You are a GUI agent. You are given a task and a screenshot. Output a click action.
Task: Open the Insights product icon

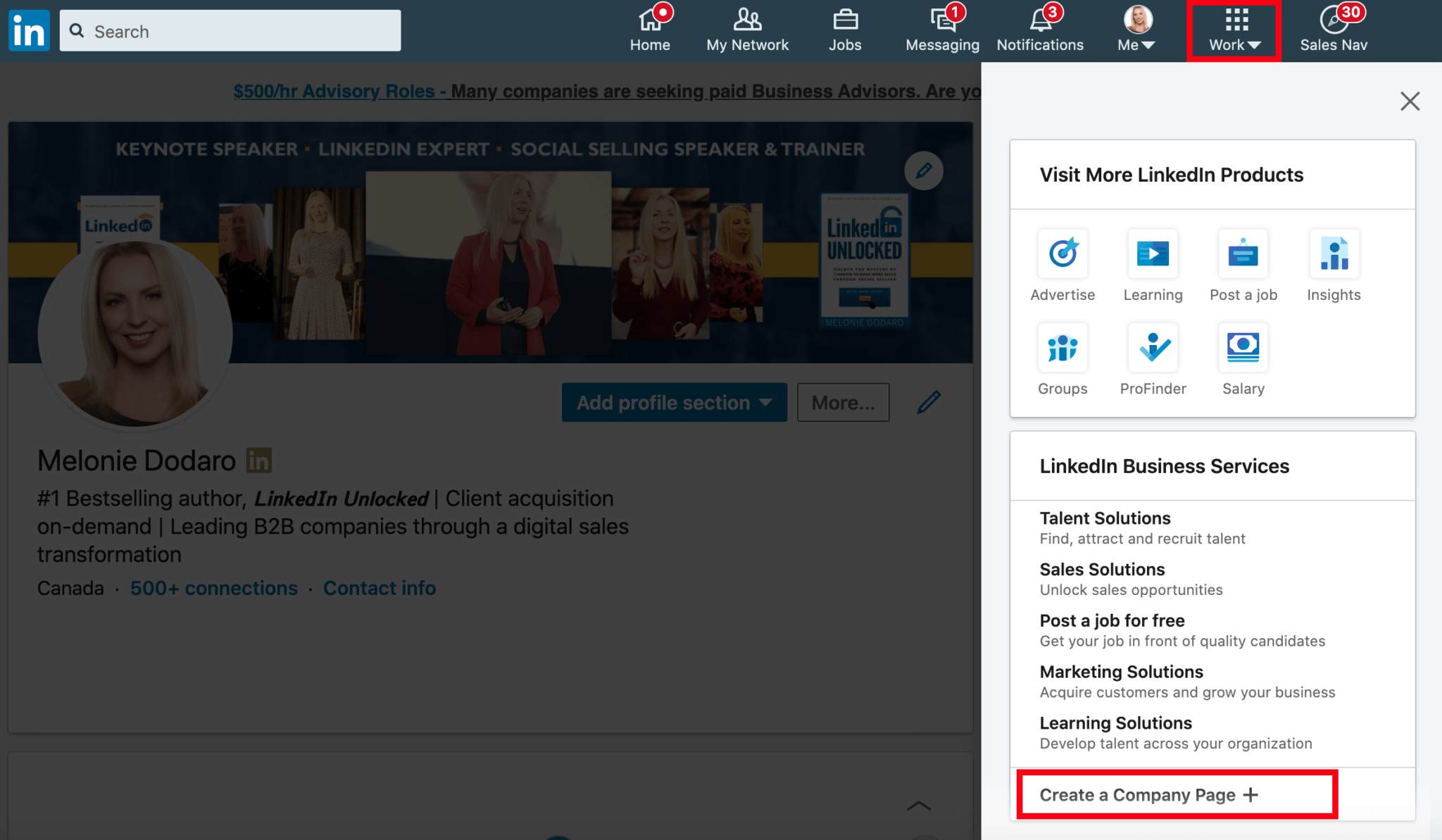pos(1333,255)
